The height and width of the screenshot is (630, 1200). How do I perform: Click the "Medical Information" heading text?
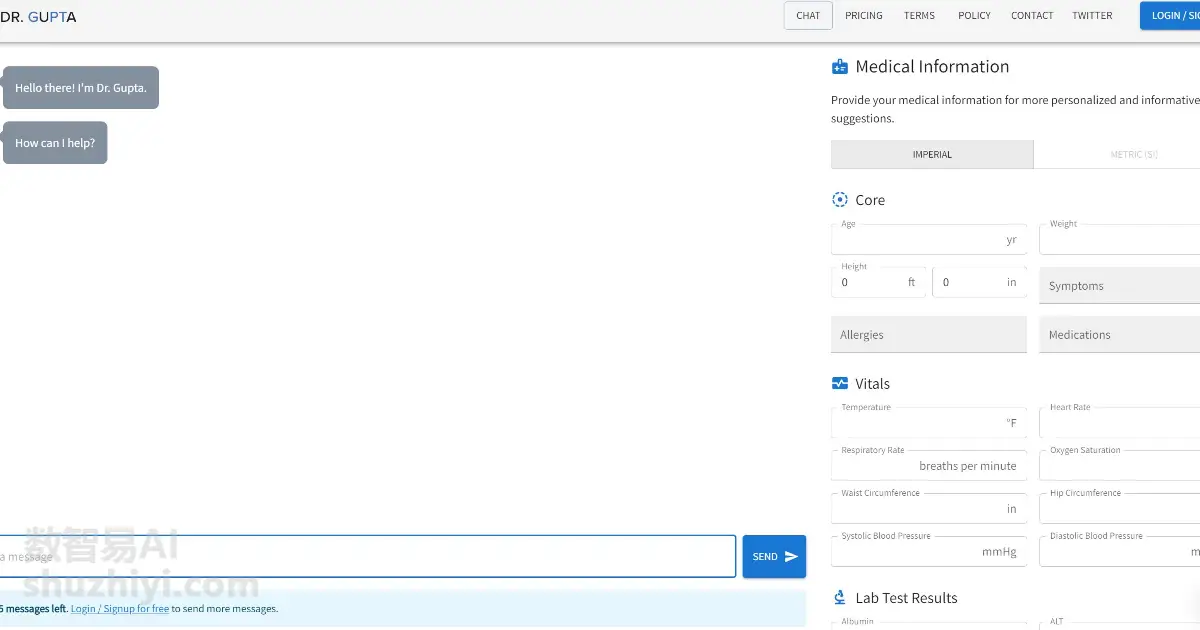(x=932, y=67)
